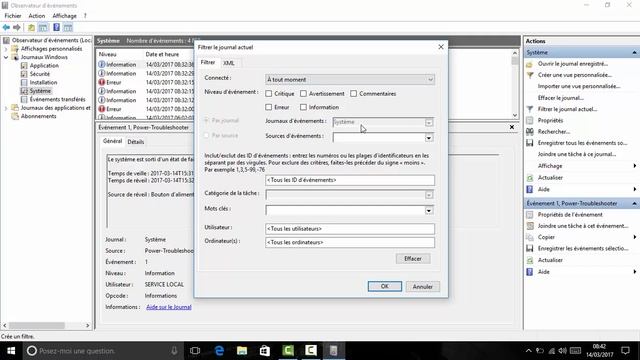Click the Annuler button
This screenshot has width=640, height=360.
point(422,287)
